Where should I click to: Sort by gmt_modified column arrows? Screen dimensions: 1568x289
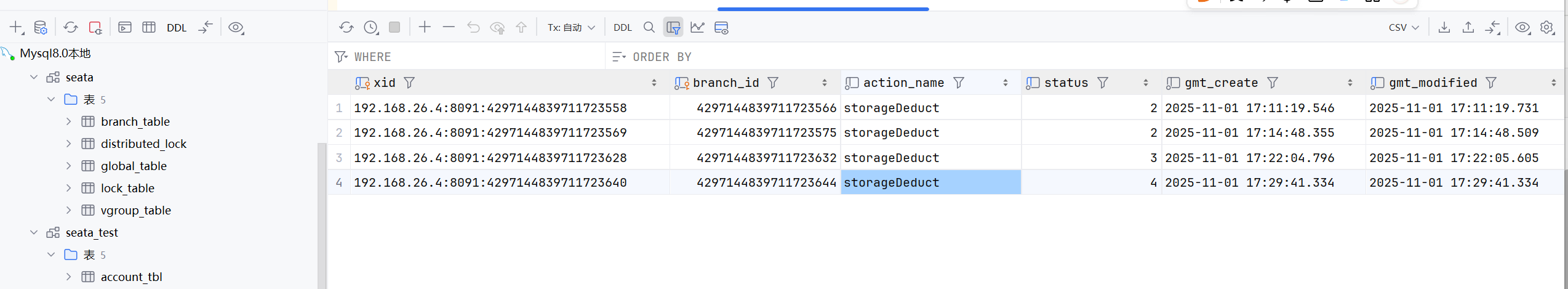coord(1554,83)
